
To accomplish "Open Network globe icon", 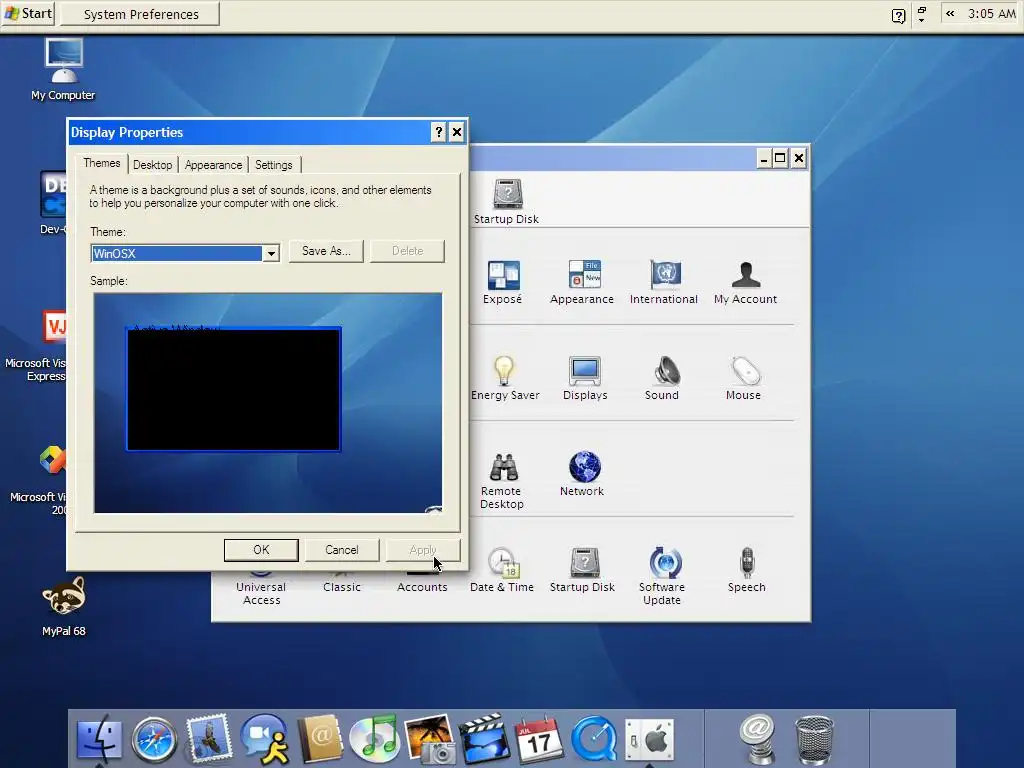I will [584, 467].
